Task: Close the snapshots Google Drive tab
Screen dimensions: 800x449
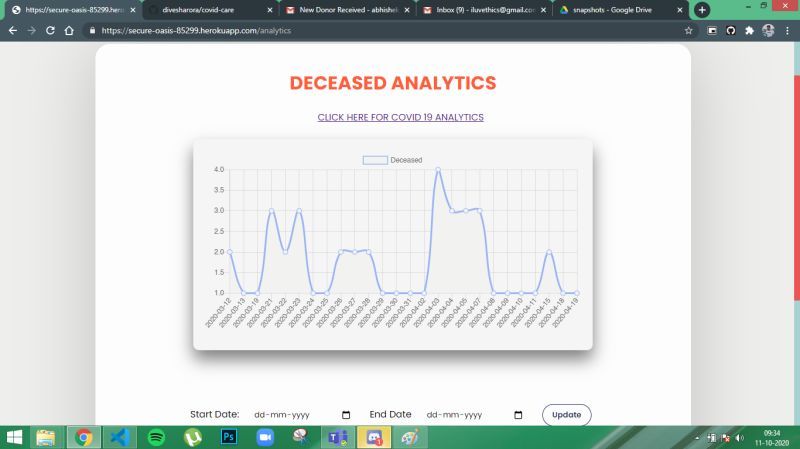Action: 680,10
